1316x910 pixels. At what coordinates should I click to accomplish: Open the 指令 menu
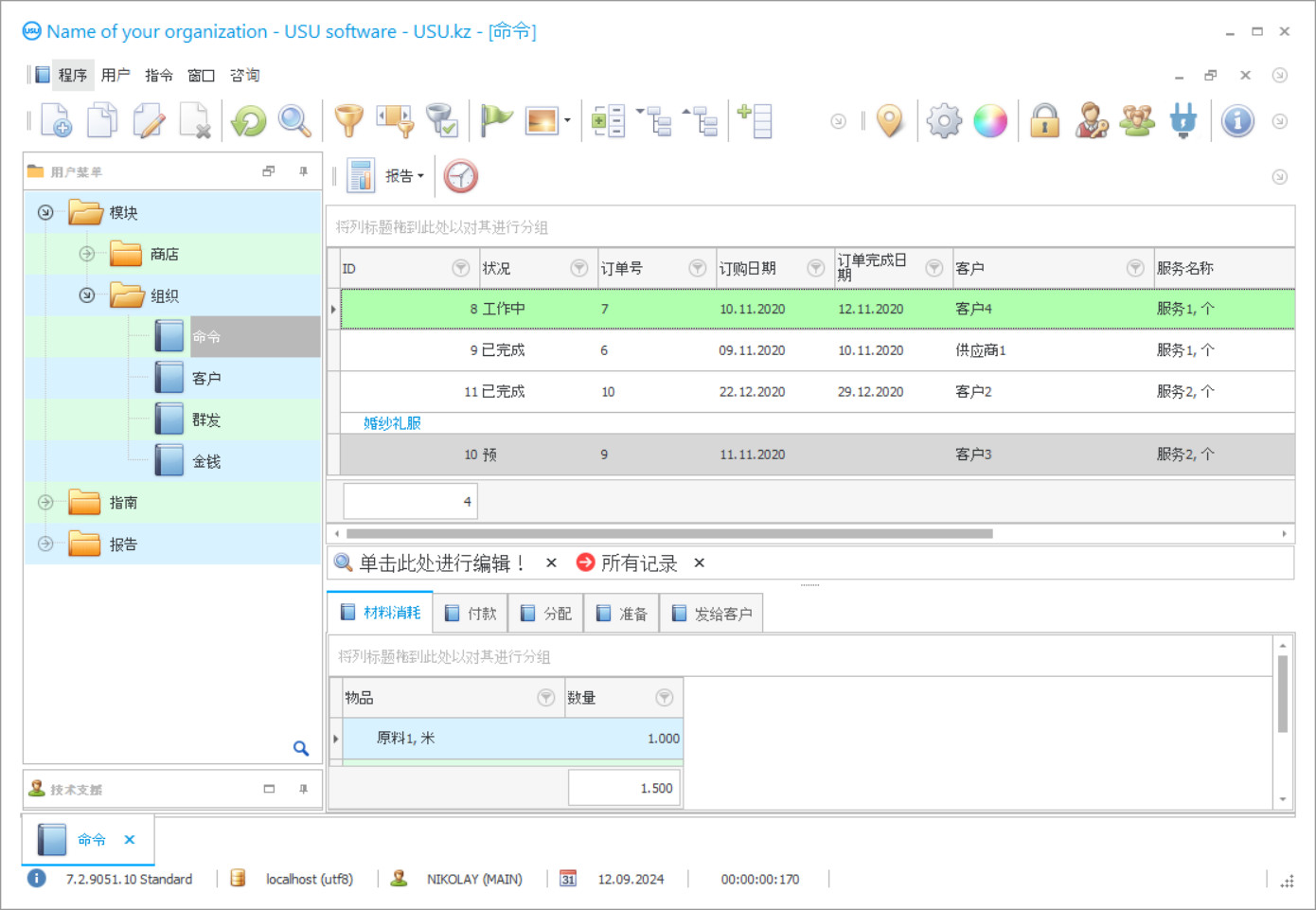pos(159,75)
